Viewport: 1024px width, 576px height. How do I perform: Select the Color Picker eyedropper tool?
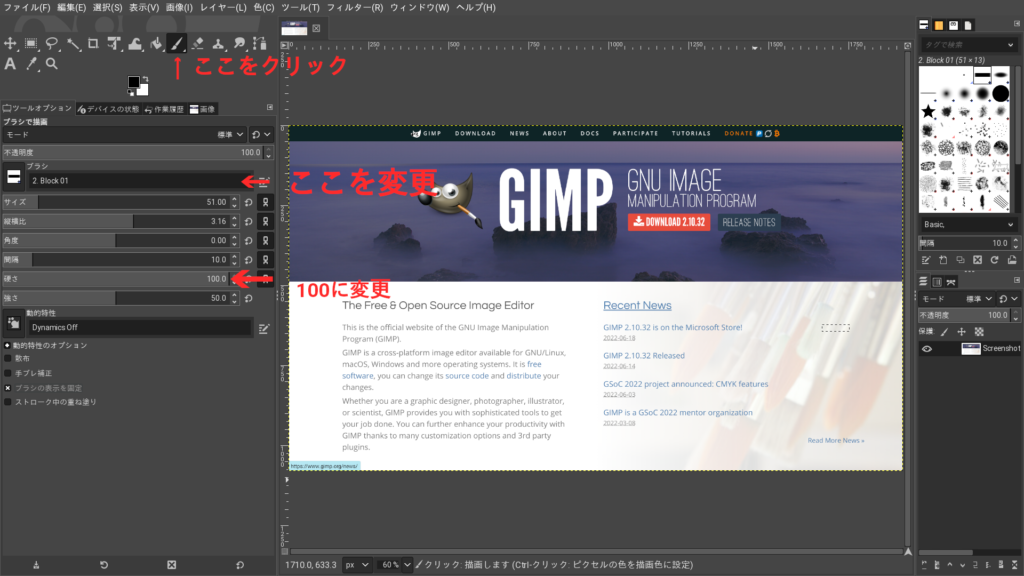coord(31,64)
